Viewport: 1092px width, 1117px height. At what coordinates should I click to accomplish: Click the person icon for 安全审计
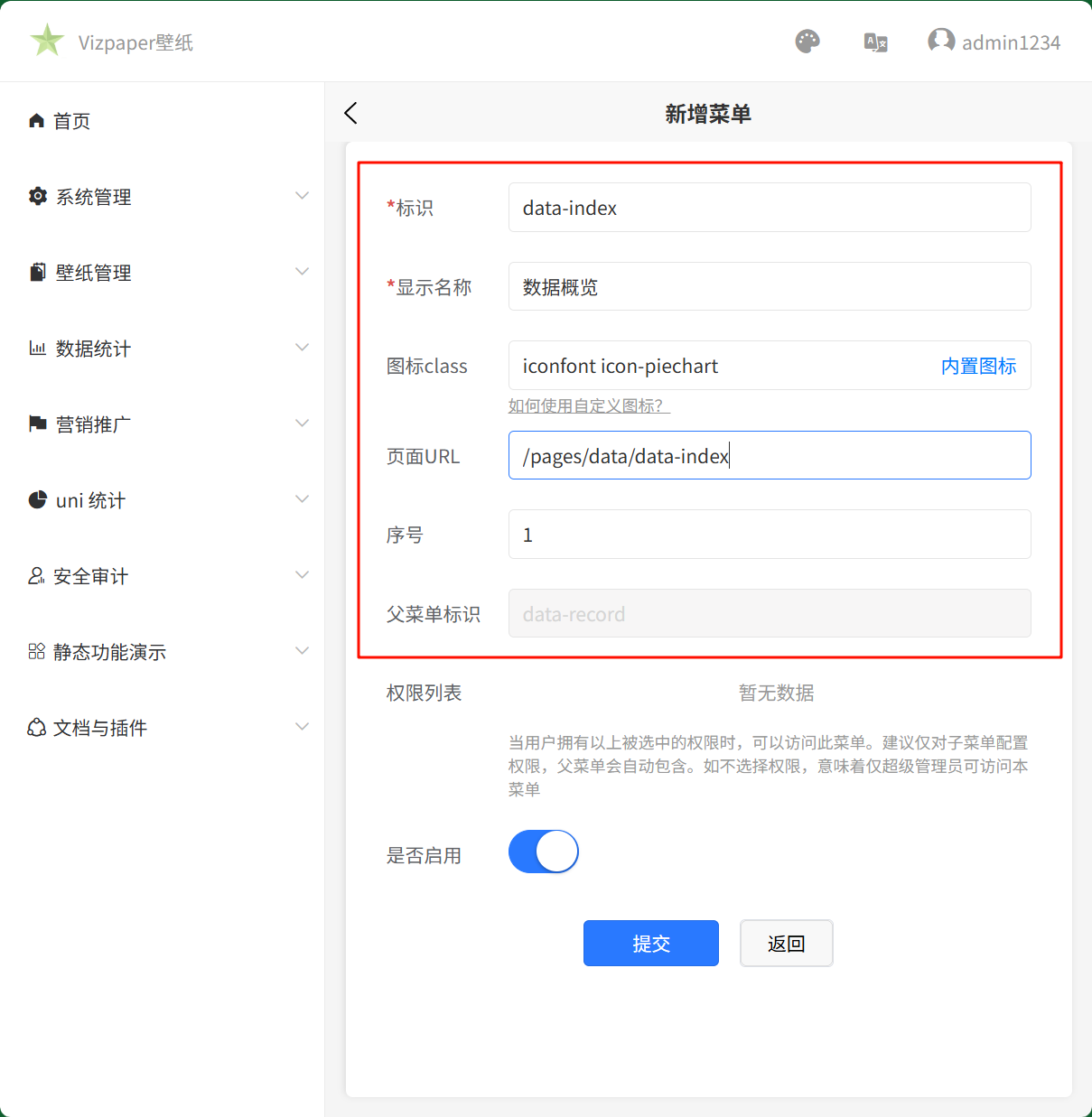point(36,575)
